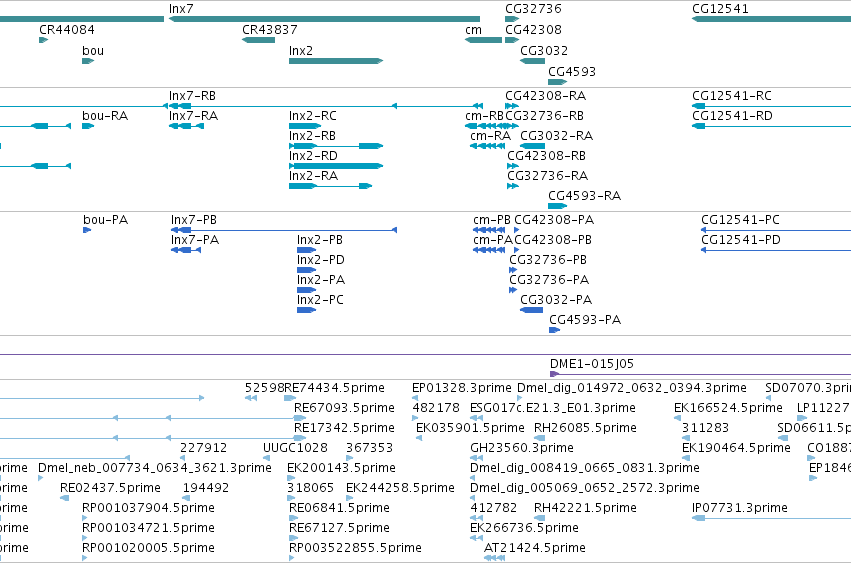This screenshot has width=851, height=563.
Task: Click EST IP07731.3prime
Action: [x=740, y=508]
